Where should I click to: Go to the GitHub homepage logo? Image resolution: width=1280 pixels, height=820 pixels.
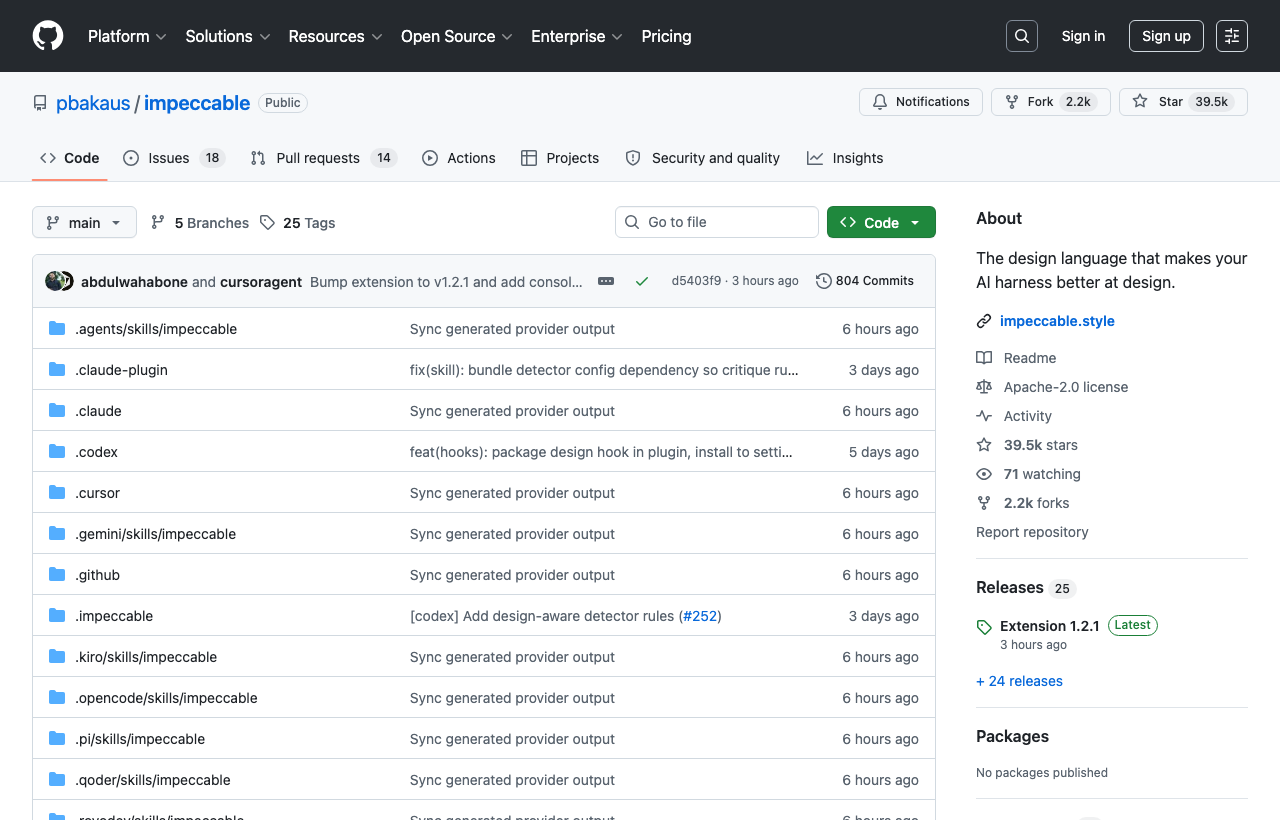[x=48, y=36]
